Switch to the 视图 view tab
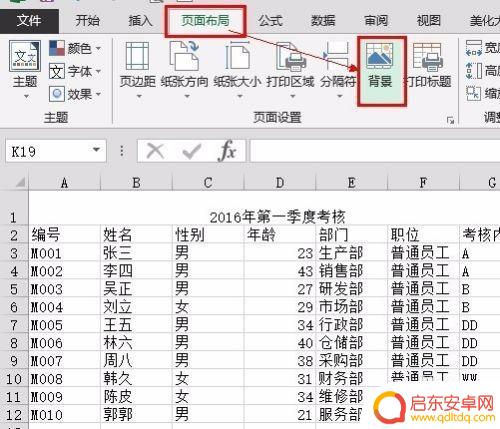Viewport: 500px width, 429px height. click(x=429, y=21)
